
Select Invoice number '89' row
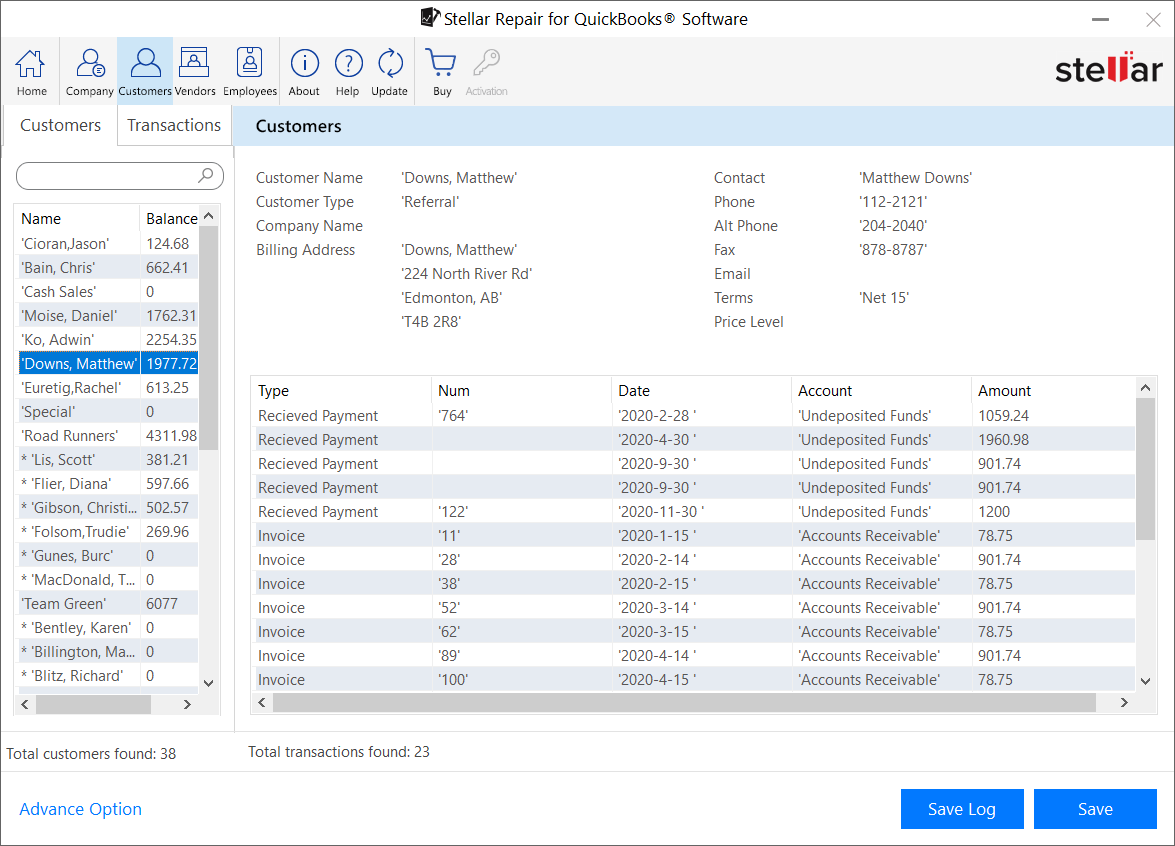point(693,655)
